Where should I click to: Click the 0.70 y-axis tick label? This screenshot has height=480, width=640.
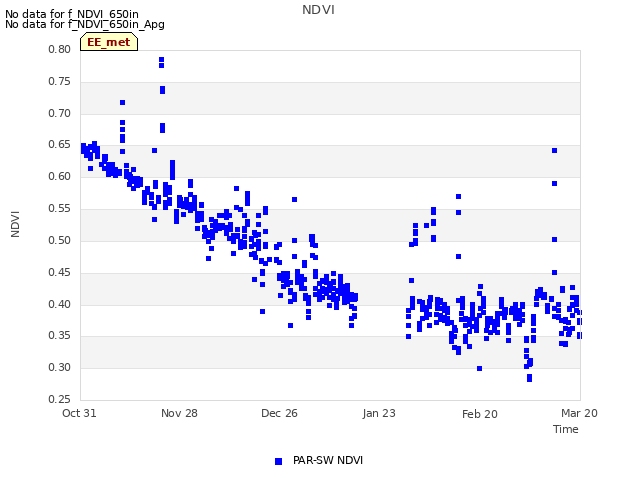[60, 113]
